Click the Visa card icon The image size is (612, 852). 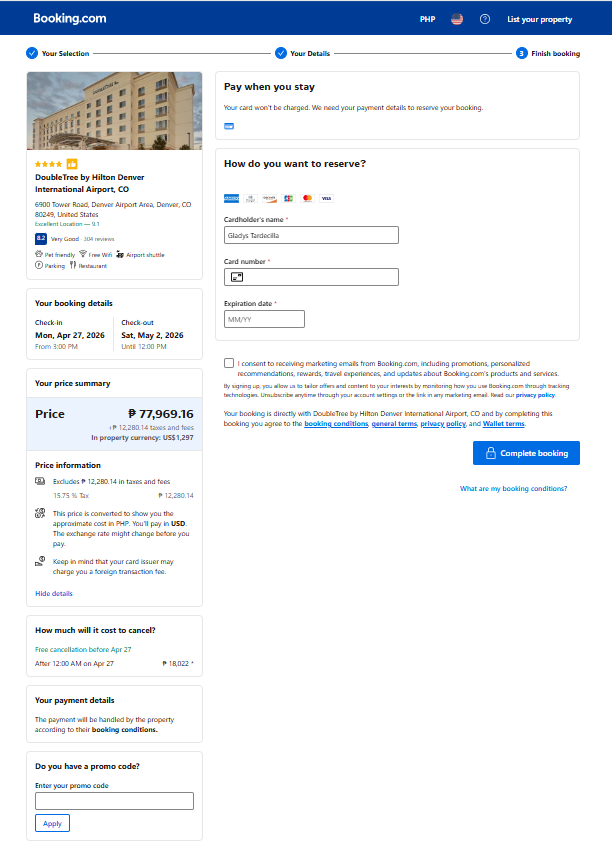(x=326, y=198)
